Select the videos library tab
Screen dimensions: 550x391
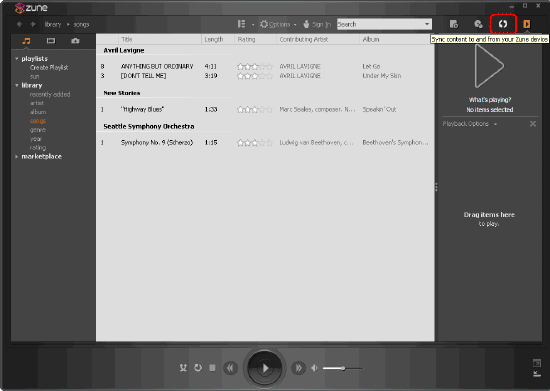pos(51,41)
